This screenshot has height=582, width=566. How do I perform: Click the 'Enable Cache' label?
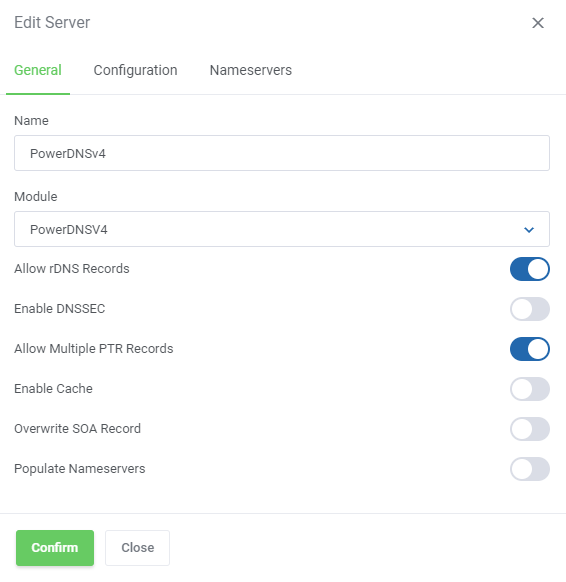click(53, 389)
